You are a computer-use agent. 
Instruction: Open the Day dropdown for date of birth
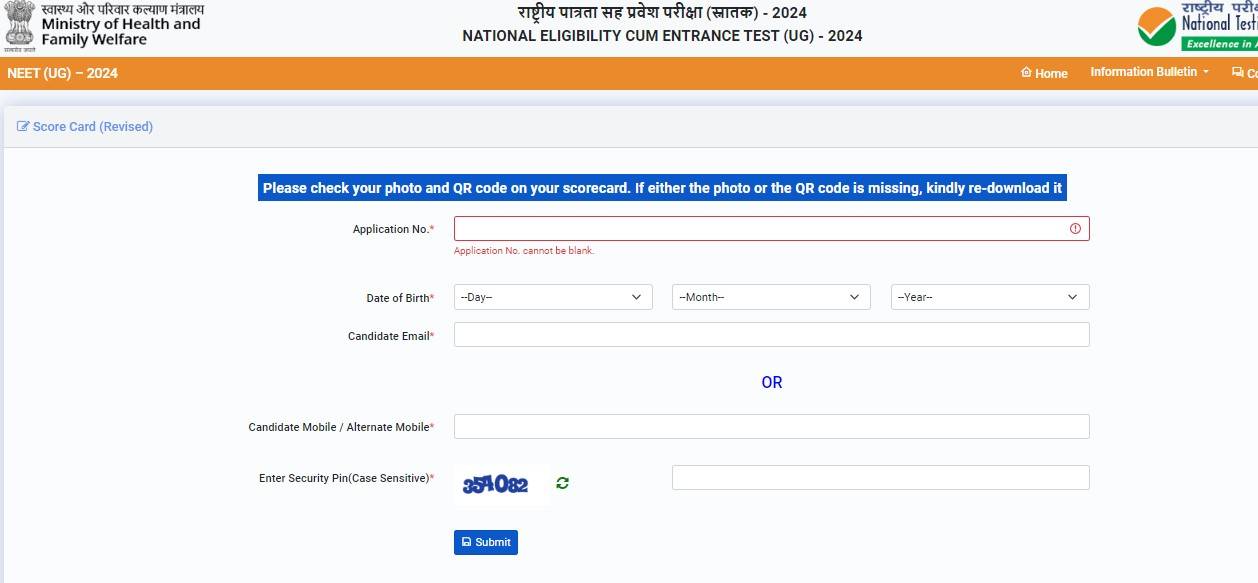553,297
